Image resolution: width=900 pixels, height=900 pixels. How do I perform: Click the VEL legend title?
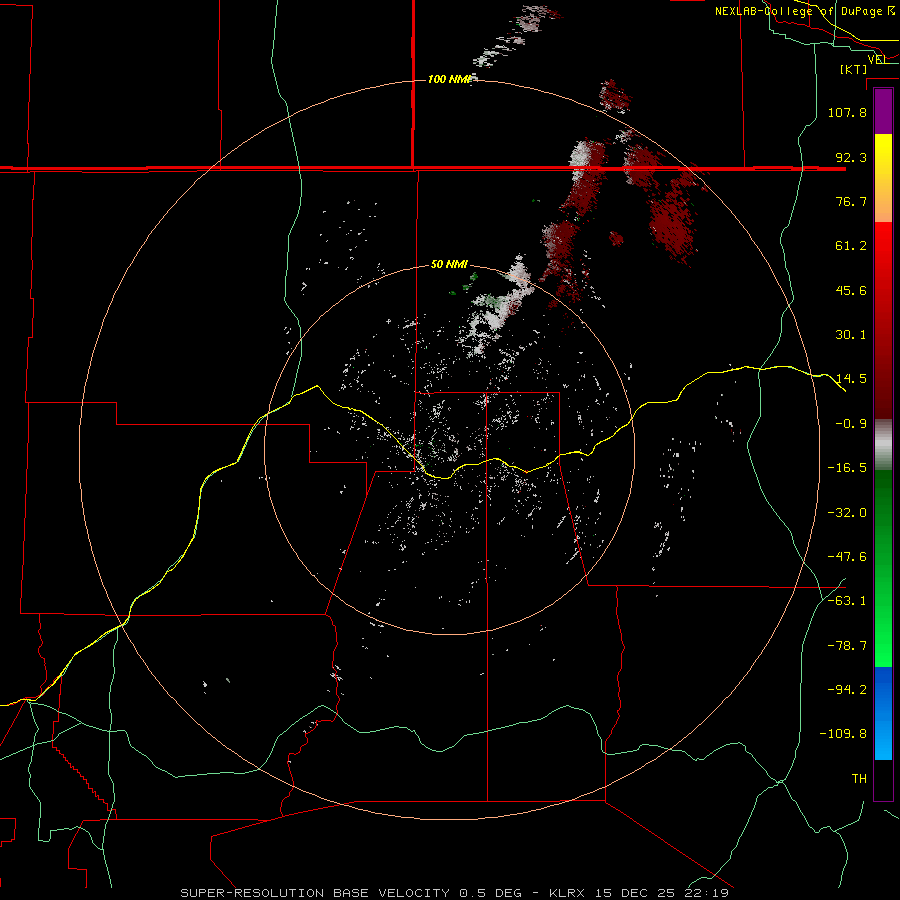877,60
